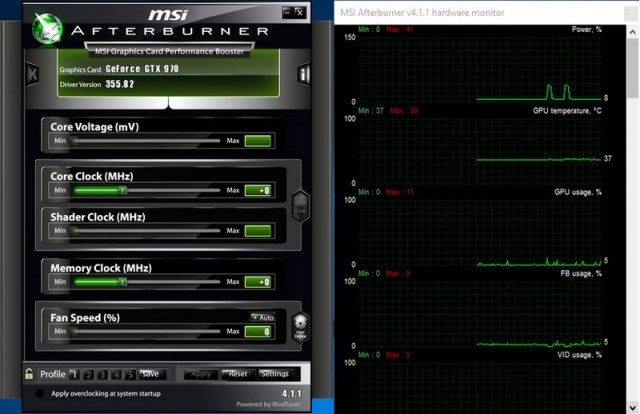Image resolution: width=640 pixels, height=414 pixels.
Task: Close the Afterburner window
Action: (x=300, y=12)
